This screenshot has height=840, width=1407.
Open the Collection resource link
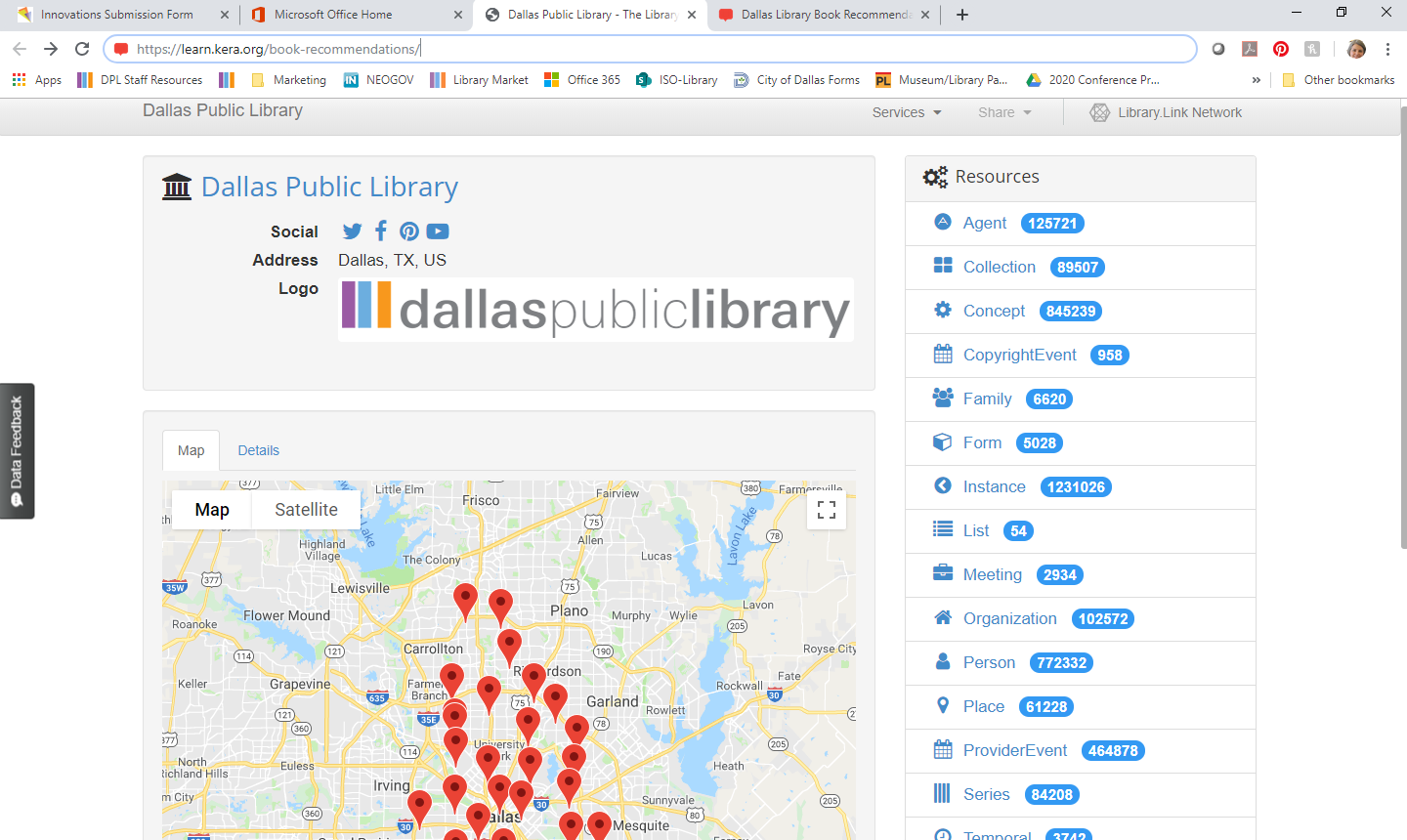tap(1000, 267)
